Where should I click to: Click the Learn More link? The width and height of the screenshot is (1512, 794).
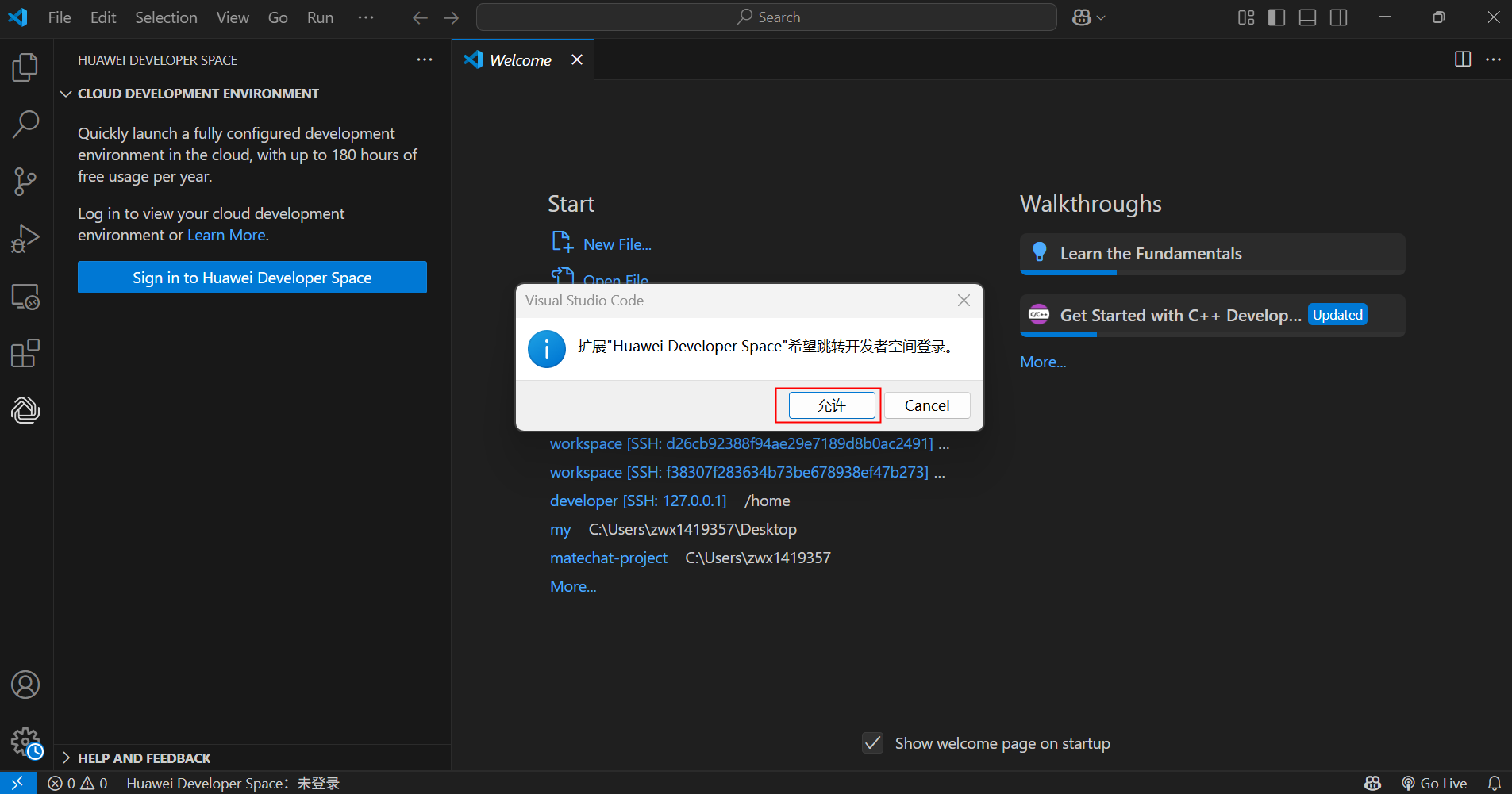coord(226,235)
